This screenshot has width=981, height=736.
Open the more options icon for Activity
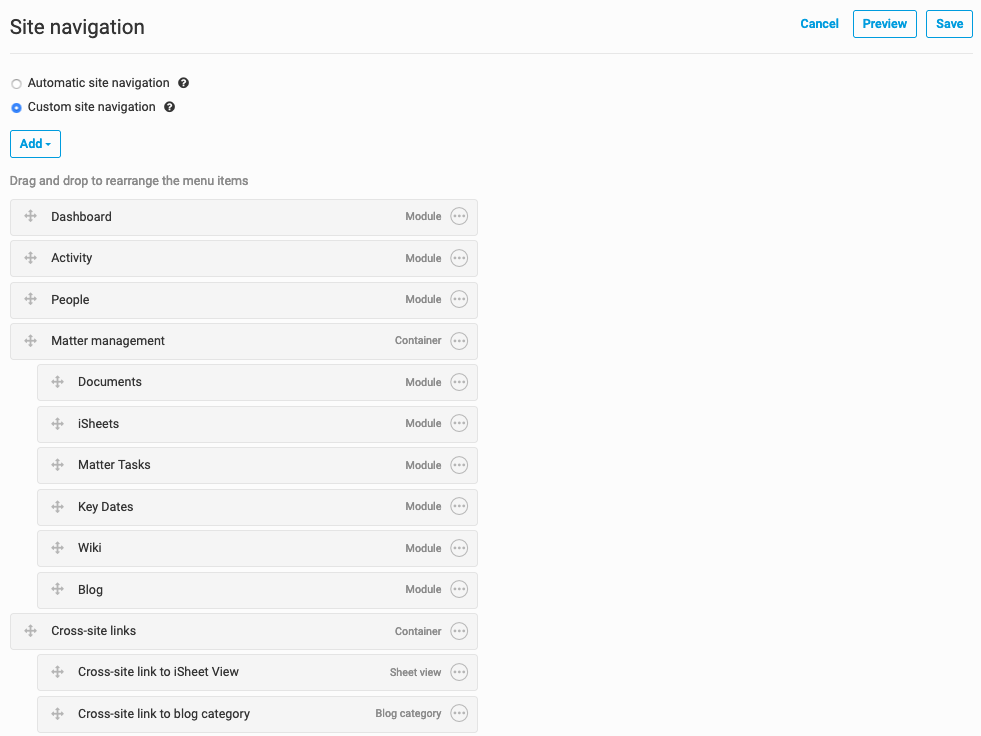click(x=459, y=258)
